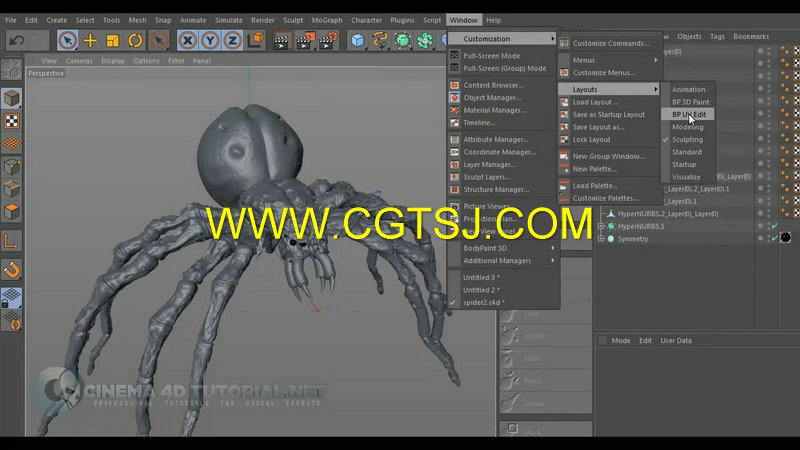The width and height of the screenshot is (800, 450).
Task: Expand the Customization submenu
Action: click(x=503, y=39)
